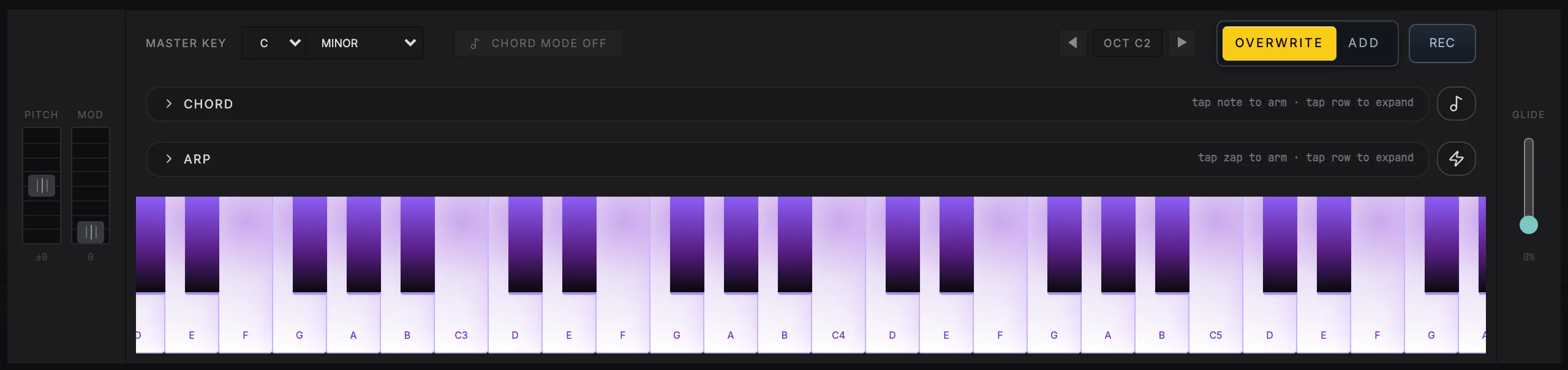The width and height of the screenshot is (1568, 370).
Task: Switch to ADD record mode
Action: (1363, 43)
